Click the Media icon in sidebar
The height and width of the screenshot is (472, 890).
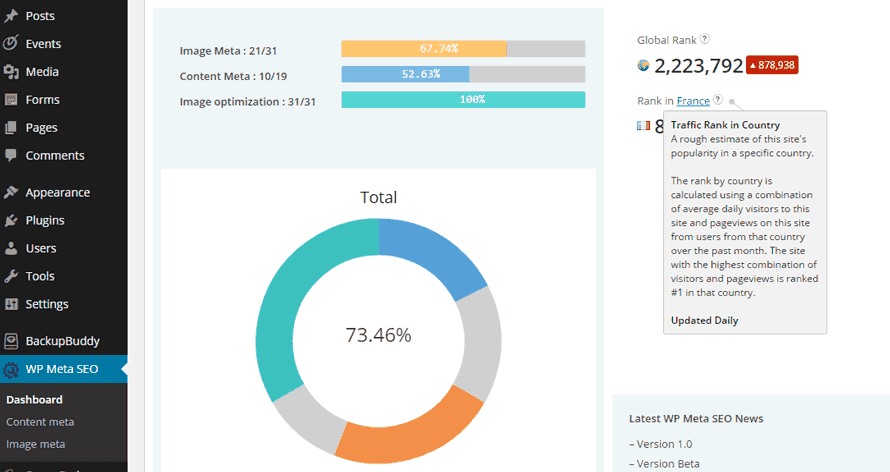pos(11,71)
